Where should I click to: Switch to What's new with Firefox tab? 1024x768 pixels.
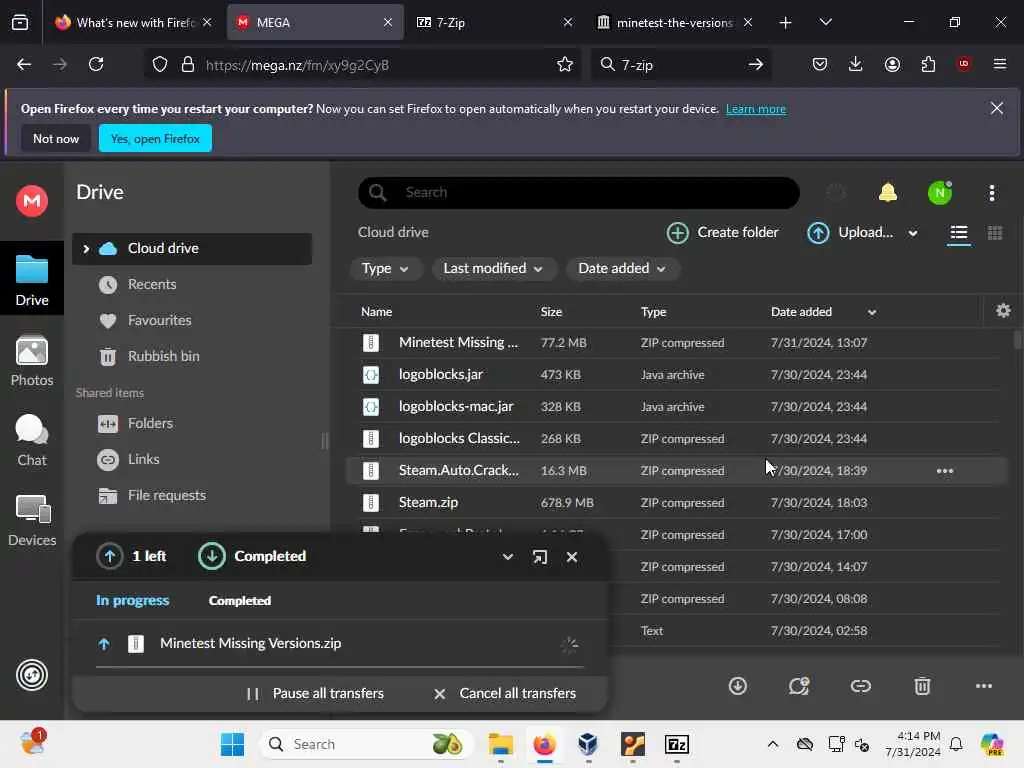coord(133,22)
